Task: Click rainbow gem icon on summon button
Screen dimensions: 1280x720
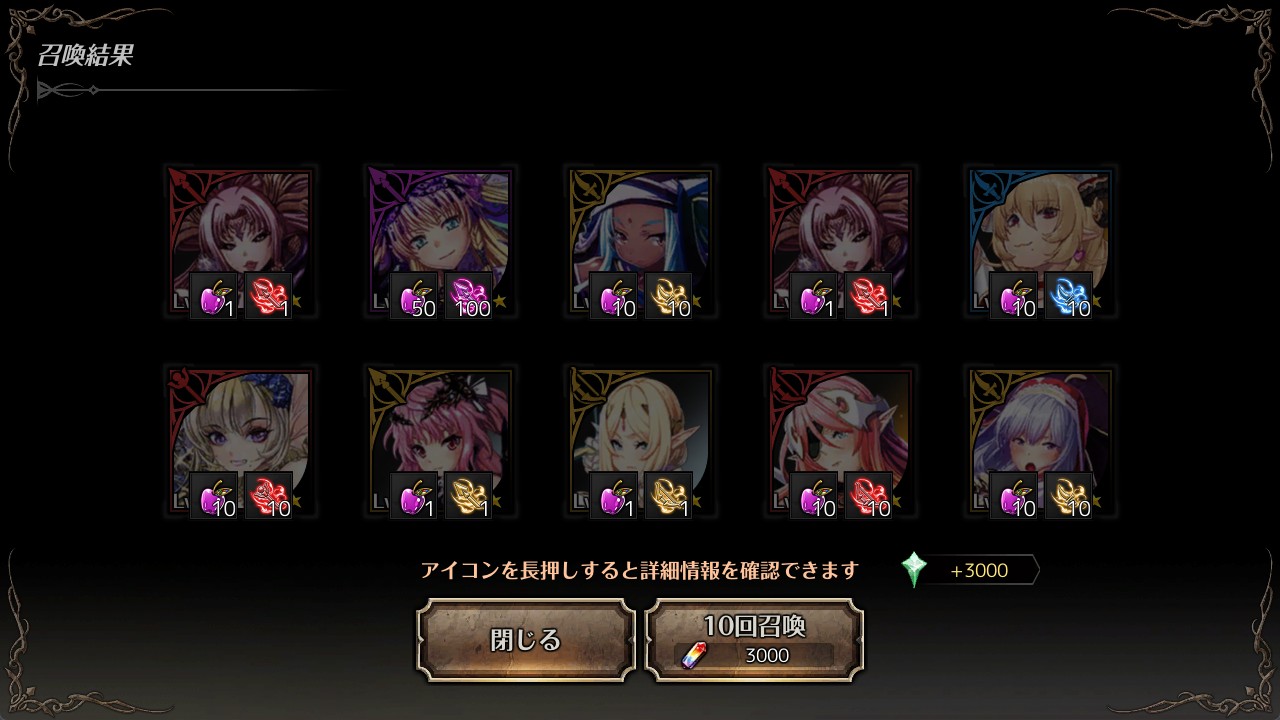Action: [693, 655]
